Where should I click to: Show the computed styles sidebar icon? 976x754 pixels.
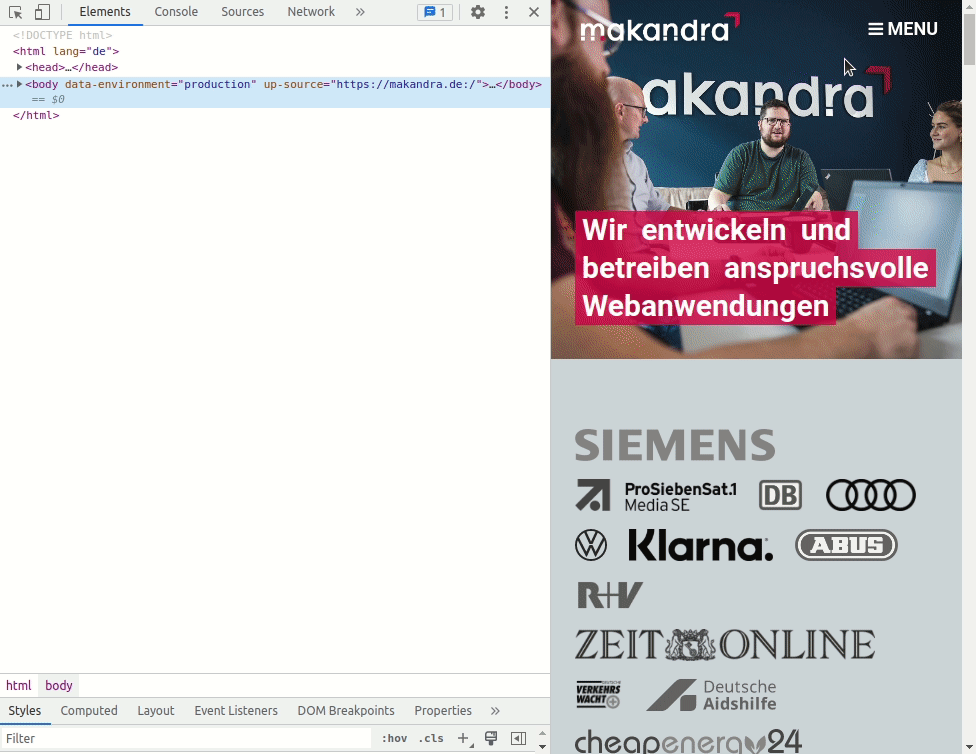pos(518,738)
